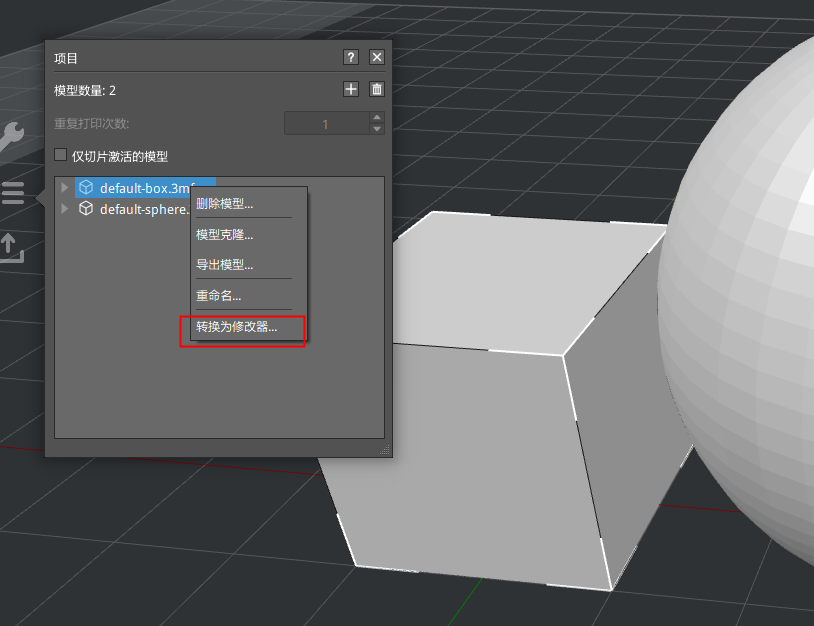Close the 项目 panel
The width and height of the screenshot is (814, 626).
(x=377, y=57)
